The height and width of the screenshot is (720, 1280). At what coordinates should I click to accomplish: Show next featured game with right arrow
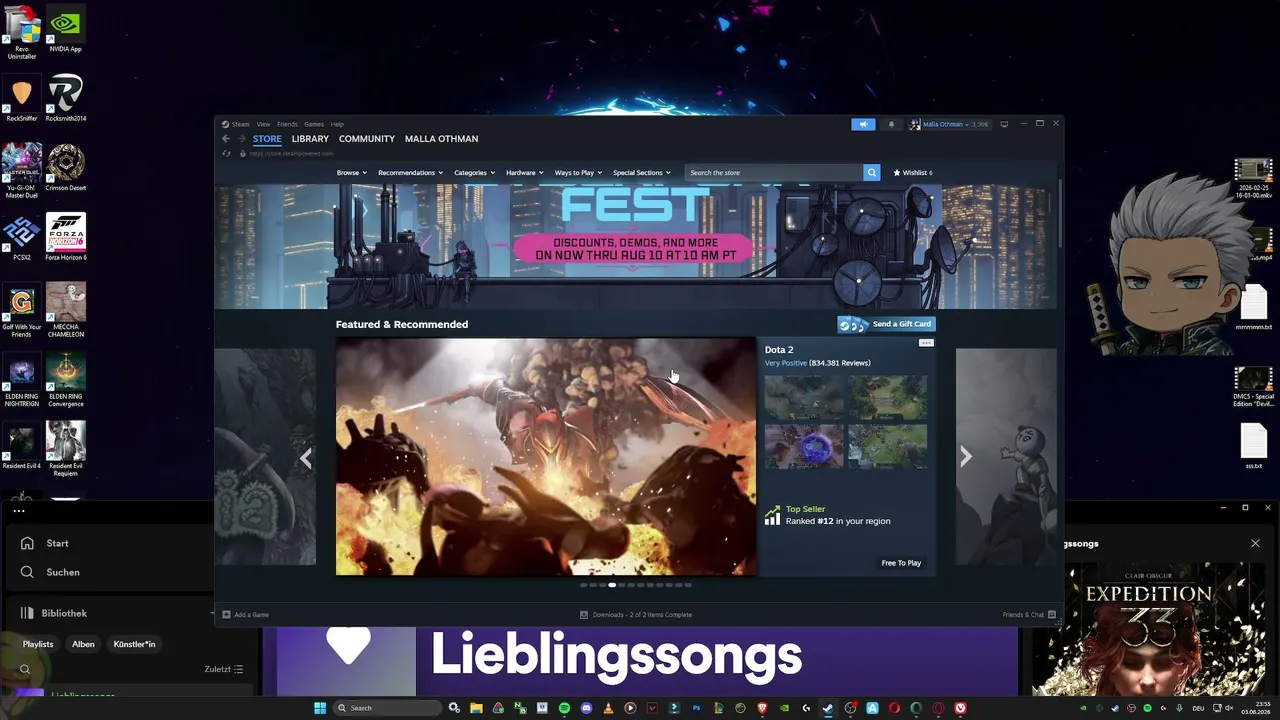965,457
